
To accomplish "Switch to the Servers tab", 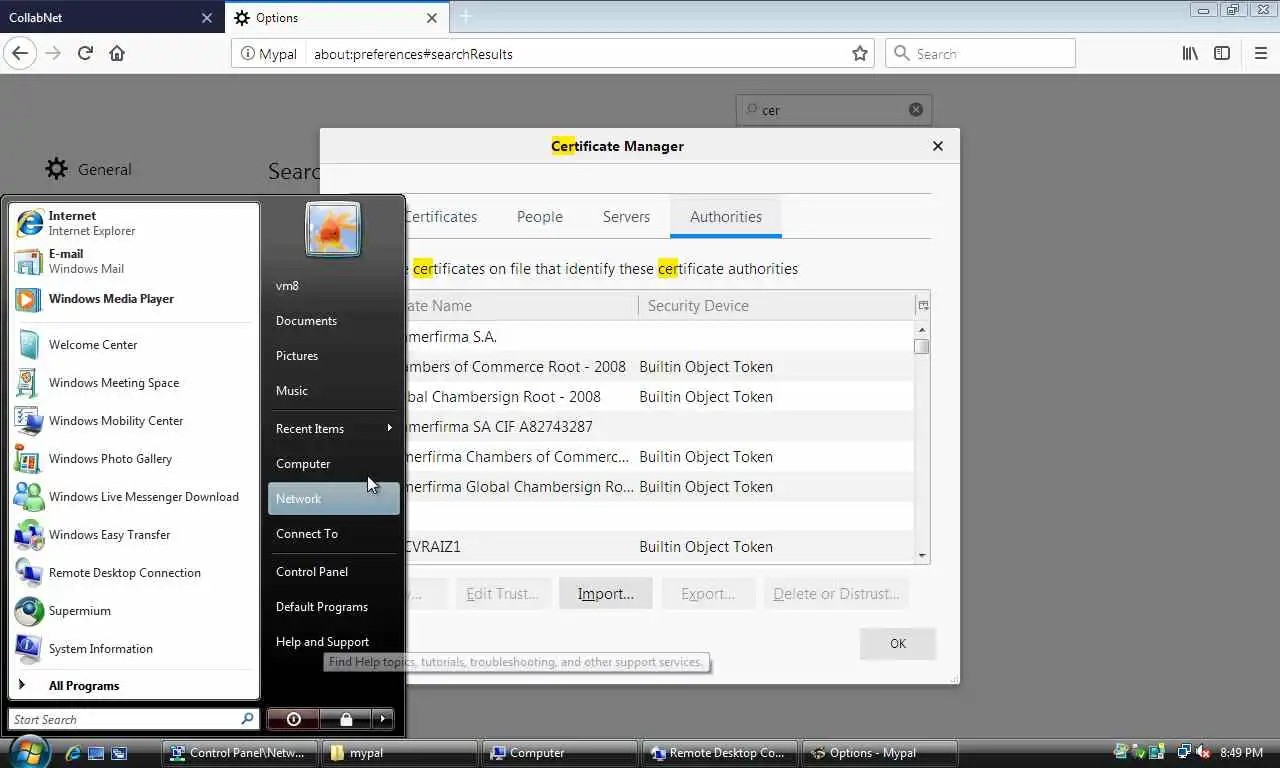I will pos(626,216).
